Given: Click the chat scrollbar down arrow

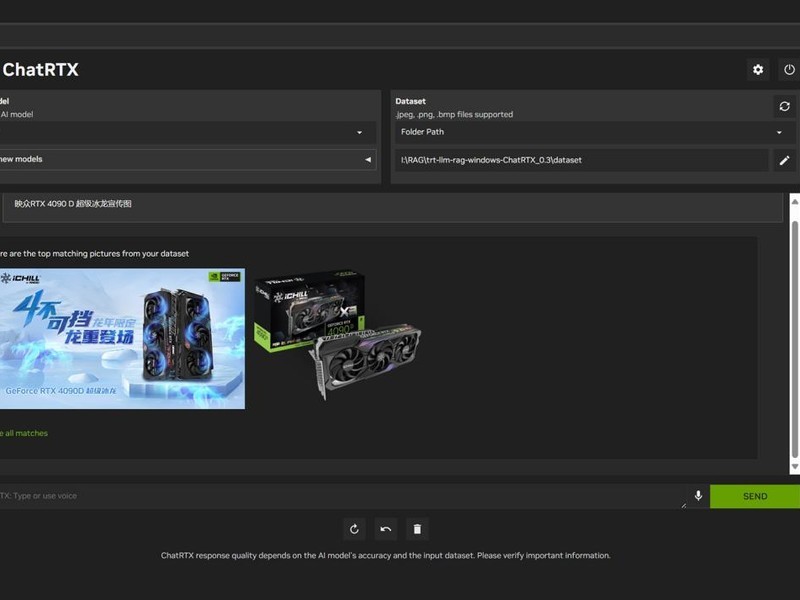Looking at the screenshot, I should [x=794, y=467].
